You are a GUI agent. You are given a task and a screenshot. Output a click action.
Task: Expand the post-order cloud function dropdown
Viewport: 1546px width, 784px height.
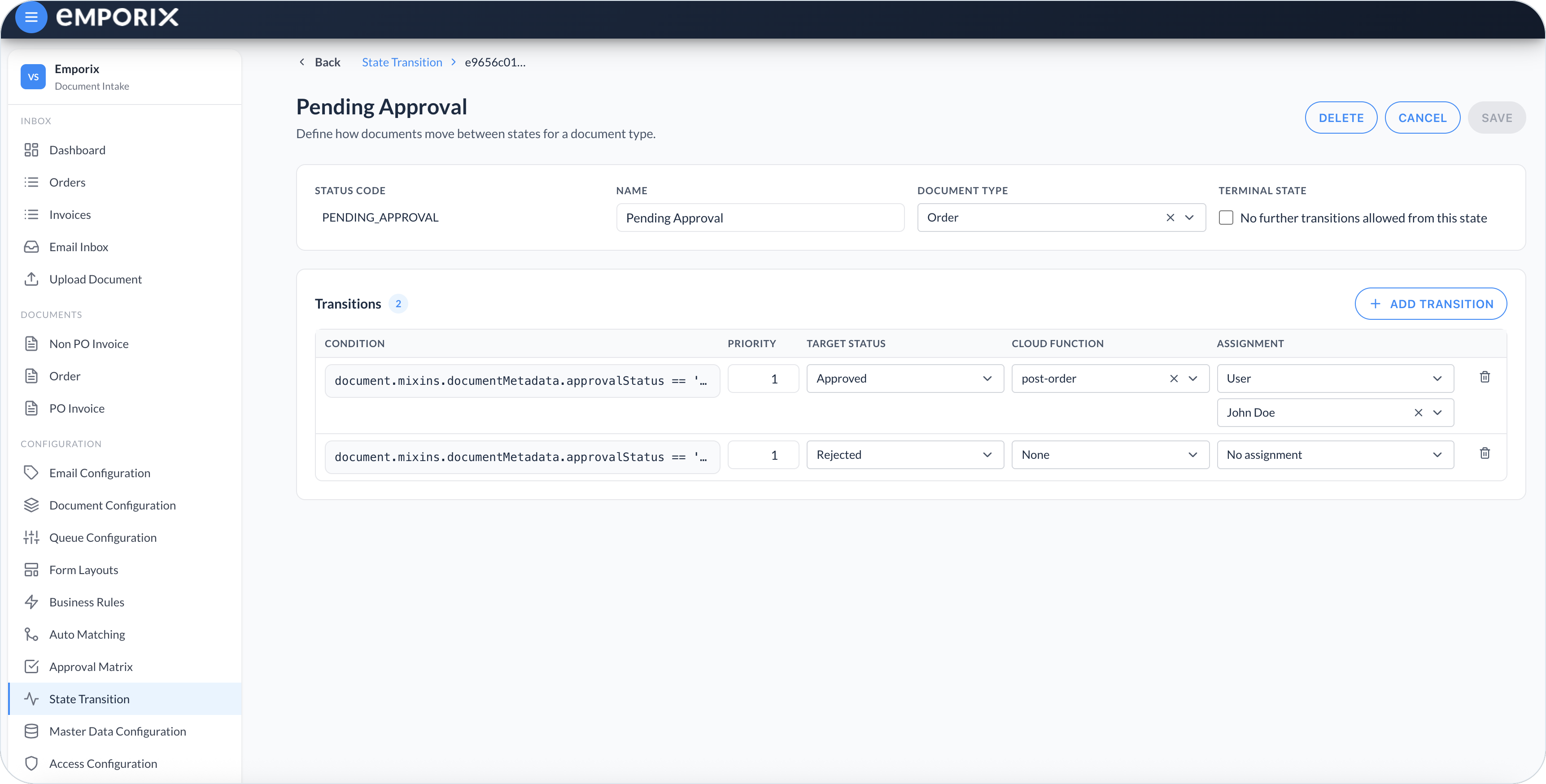1193,379
